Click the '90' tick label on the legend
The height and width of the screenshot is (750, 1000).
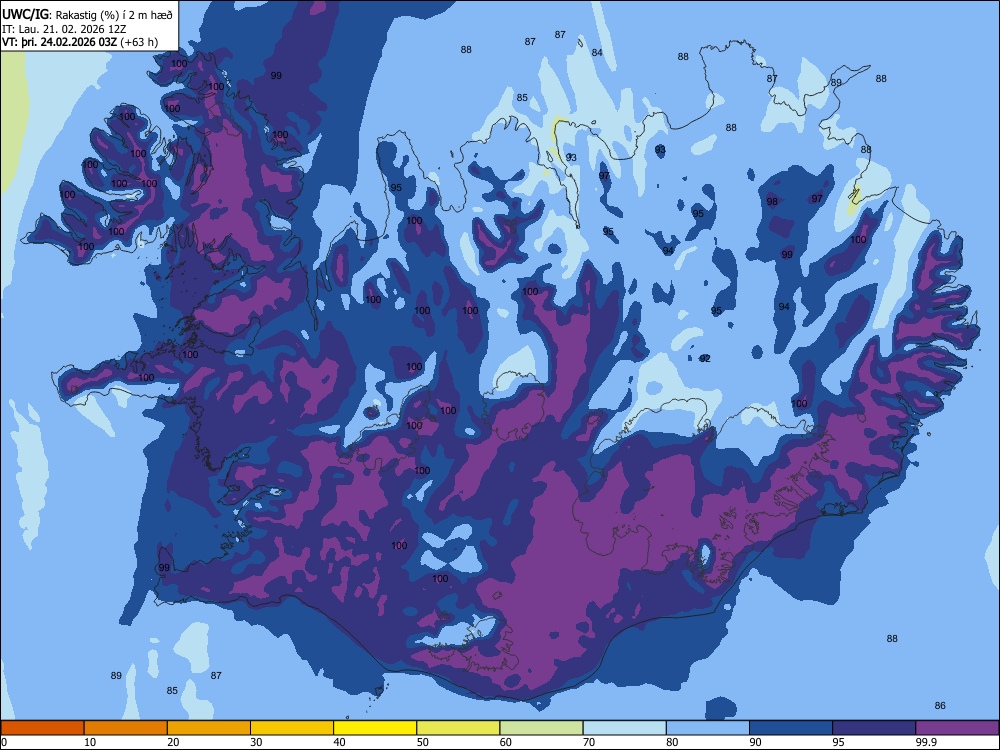(755, 742)
